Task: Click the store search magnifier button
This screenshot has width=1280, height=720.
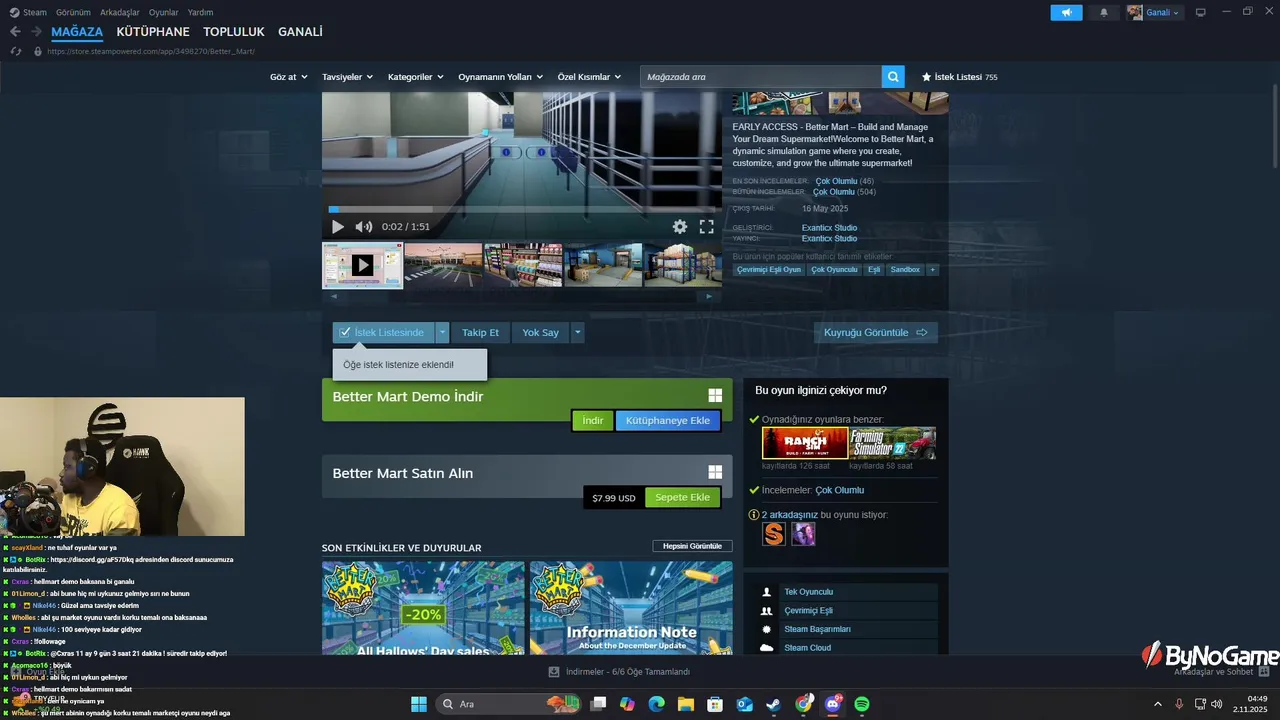Action: (x=893, y=76)
